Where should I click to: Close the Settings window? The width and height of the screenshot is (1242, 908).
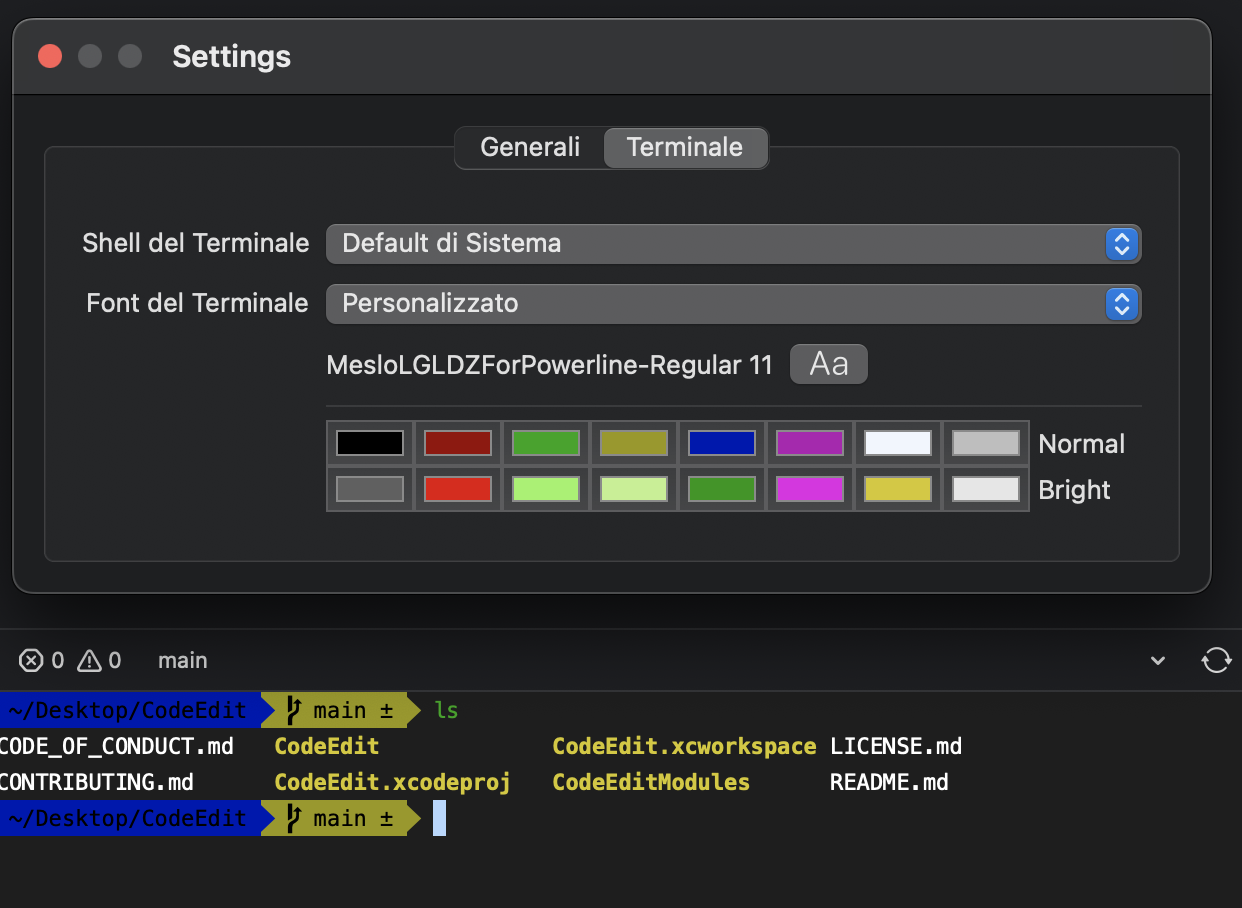coord(50,56)
